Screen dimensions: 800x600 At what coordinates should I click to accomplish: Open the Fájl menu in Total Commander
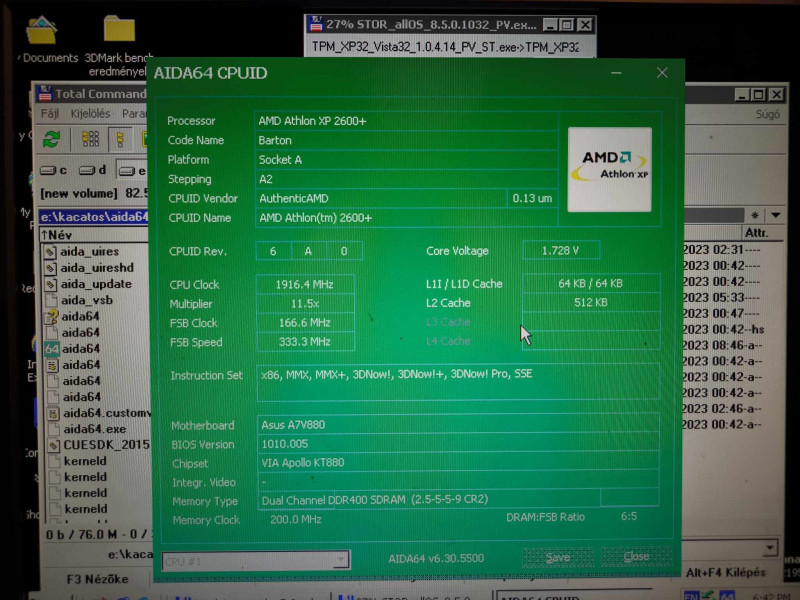pos(49,113)
